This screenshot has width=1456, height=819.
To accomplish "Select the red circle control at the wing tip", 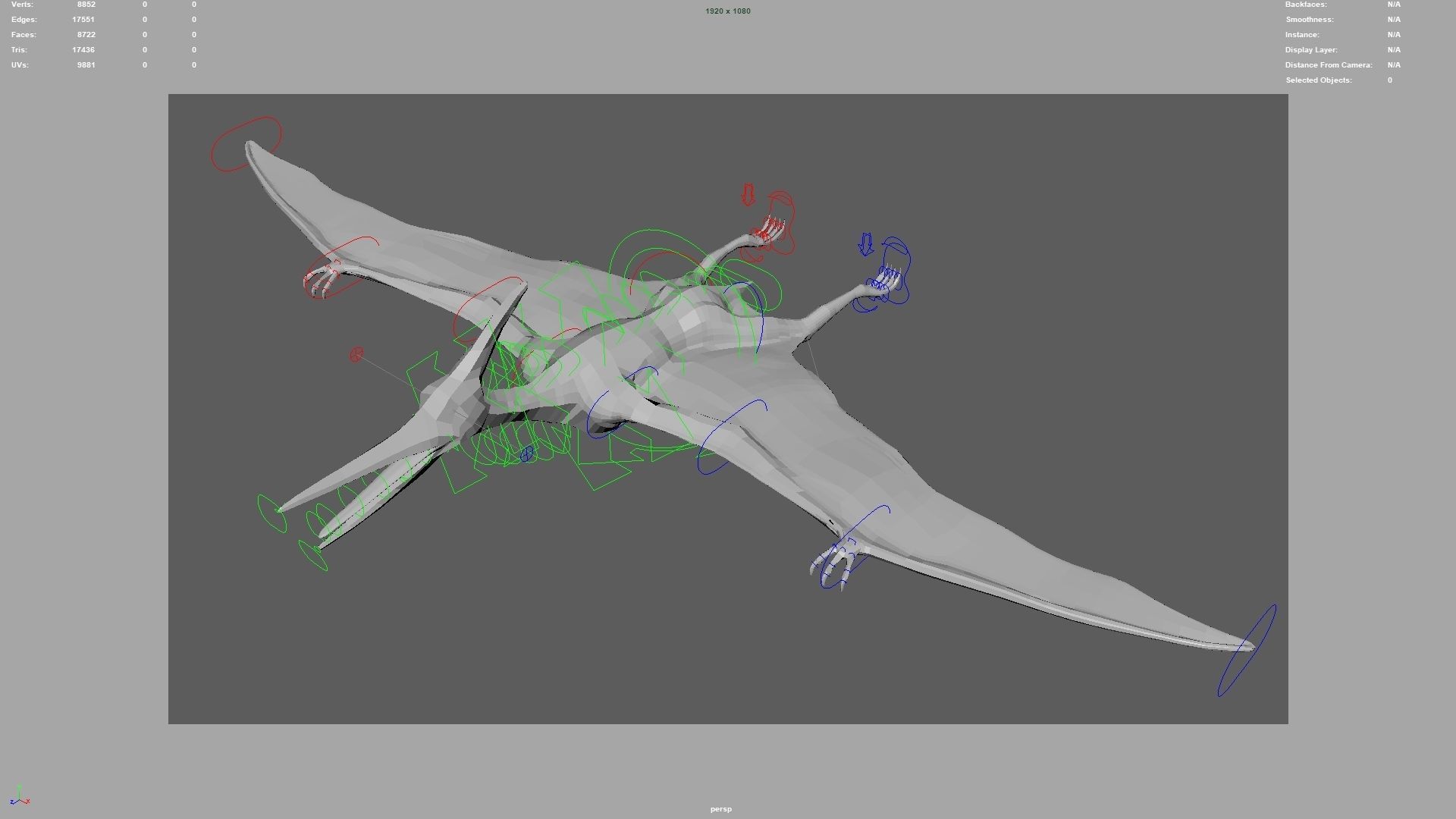I will (x=246, y=144).
